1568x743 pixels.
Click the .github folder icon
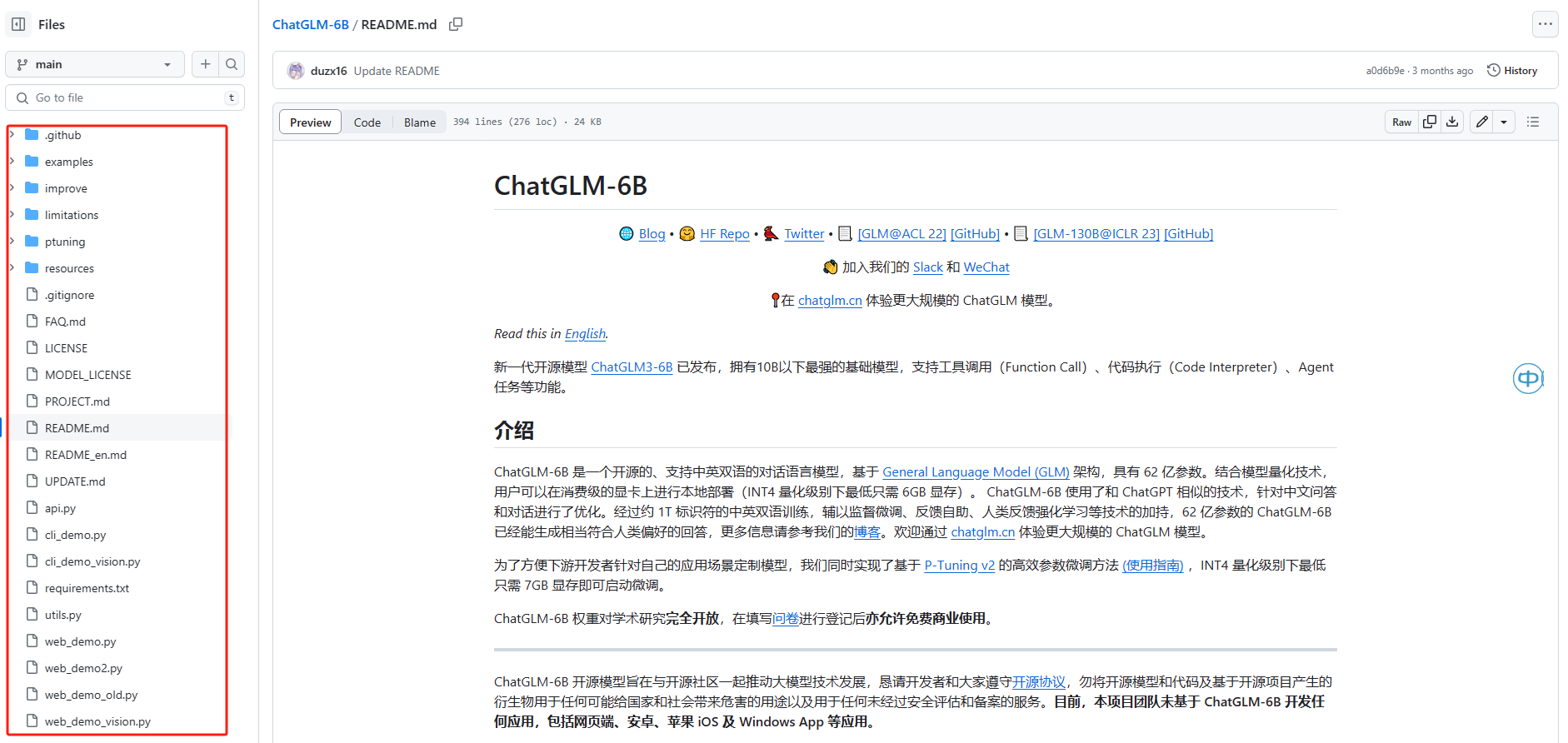[32, 135]
